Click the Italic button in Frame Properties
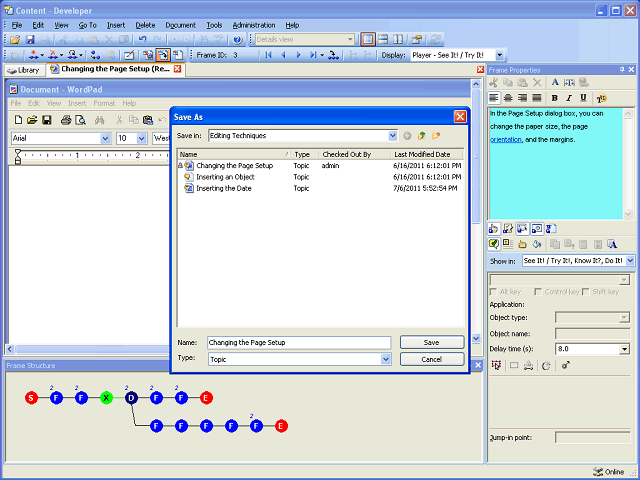This screenshot has height=480, width=640. [x=569, y=98]
